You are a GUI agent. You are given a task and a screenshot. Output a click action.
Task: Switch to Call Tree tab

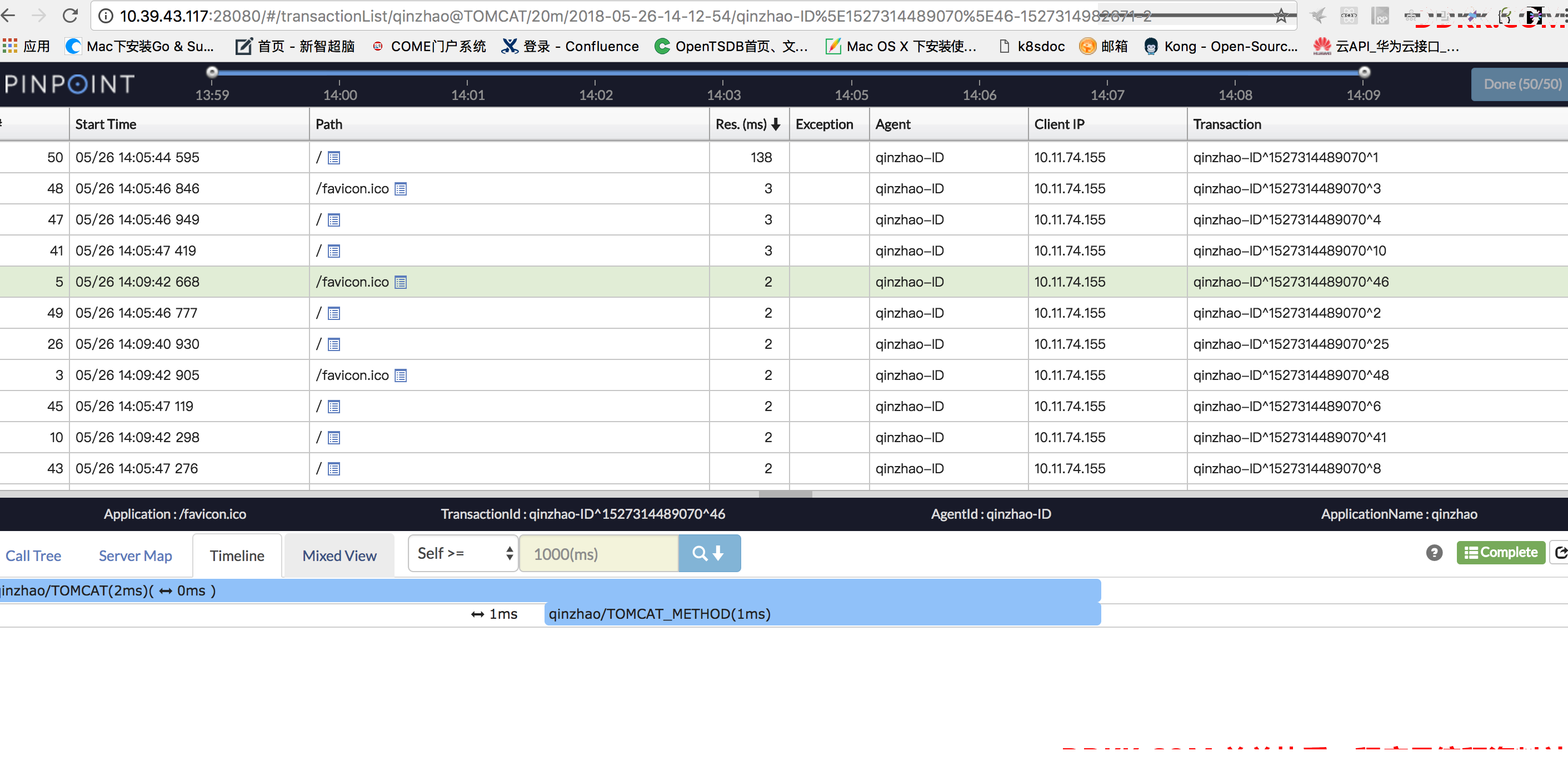[x=33, y=555]
